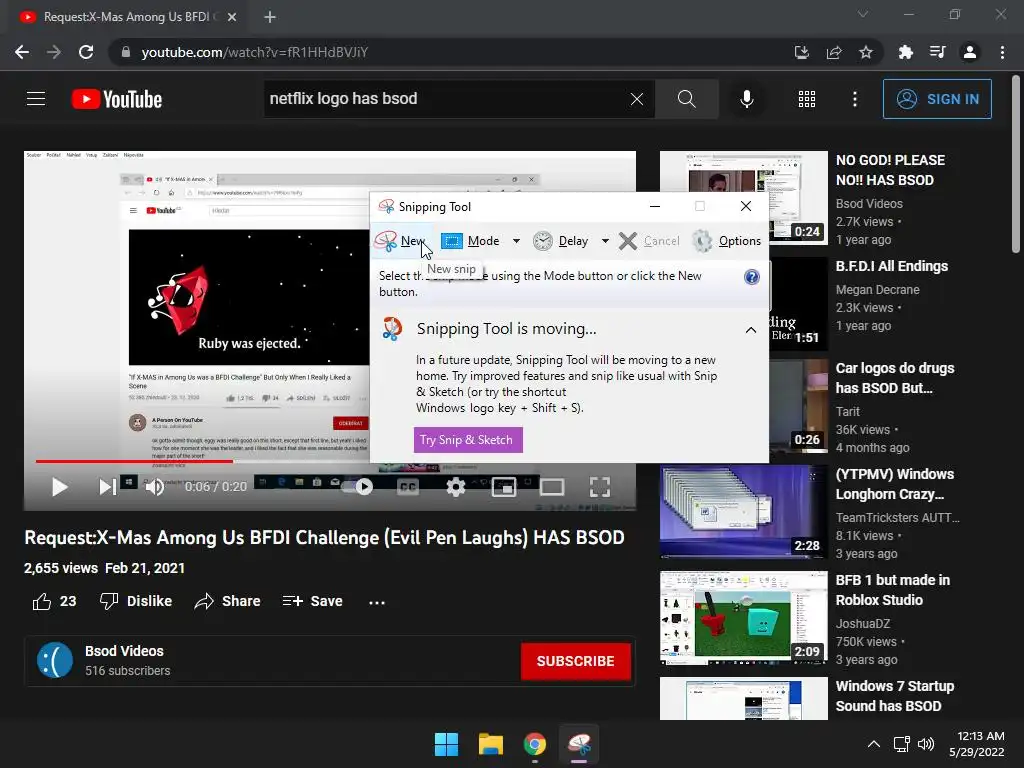
Task: Click the New snip button in Snipping Tool
Action: (401, 241)
